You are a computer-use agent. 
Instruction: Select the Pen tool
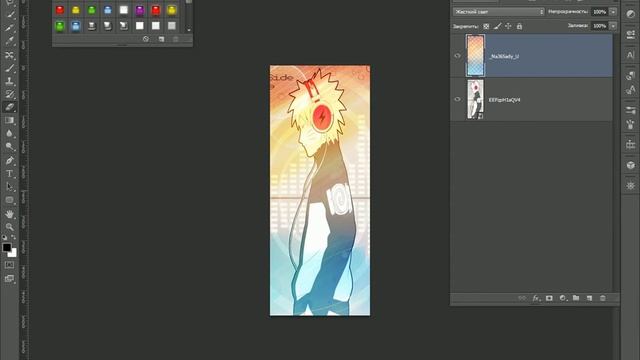click(x=9, y=160)
